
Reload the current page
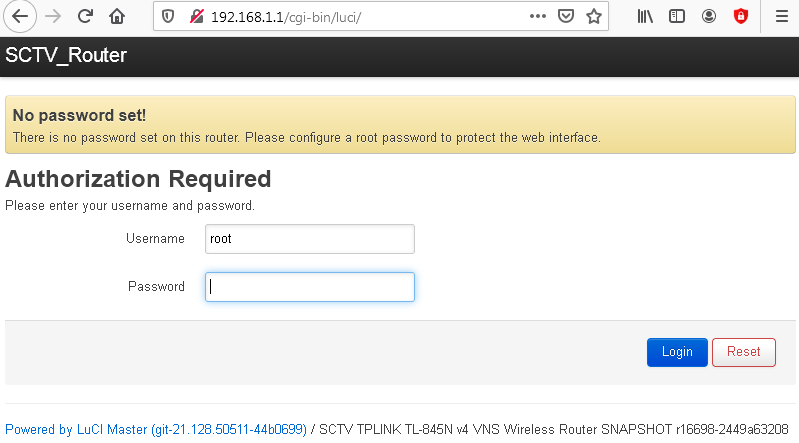pyautogui.click(x=85, y=17)
